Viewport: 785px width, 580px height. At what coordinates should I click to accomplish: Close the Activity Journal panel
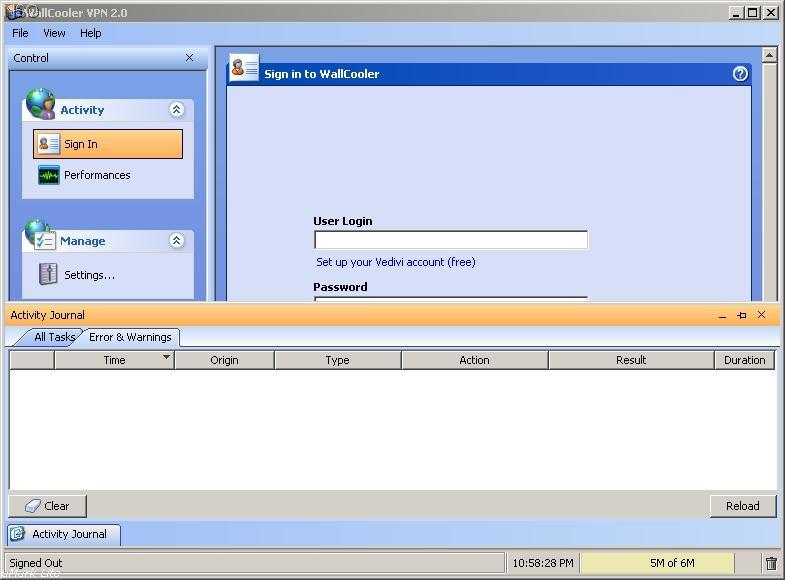(x=761, y=315)
